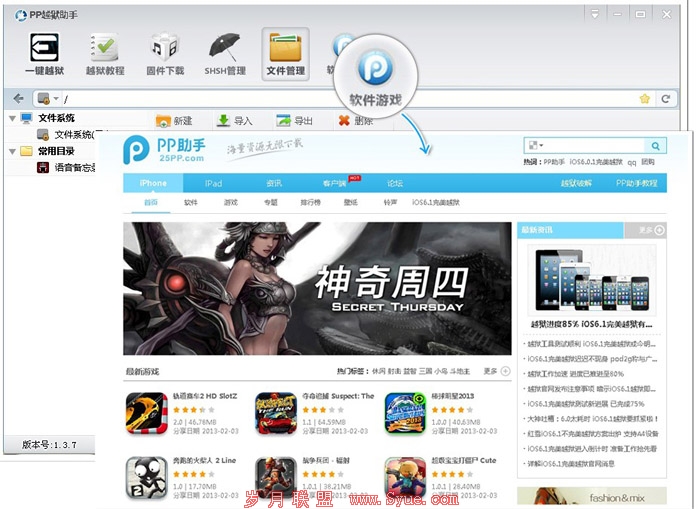700x509 pixels.
Task: Click hot word qq
Action: [631, 163]
